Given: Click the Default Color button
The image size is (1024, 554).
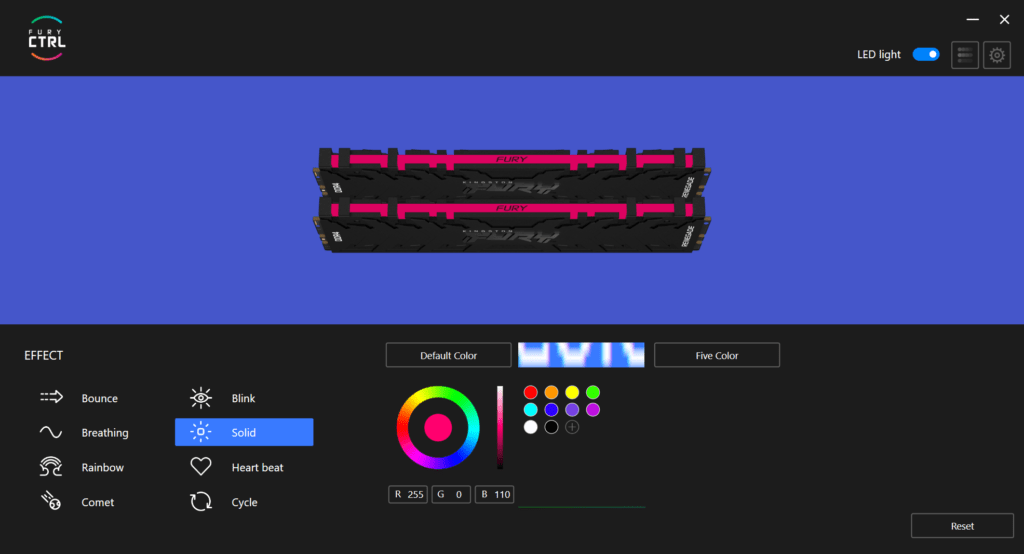Looking at the screenshot, I should tap(449, 355).
